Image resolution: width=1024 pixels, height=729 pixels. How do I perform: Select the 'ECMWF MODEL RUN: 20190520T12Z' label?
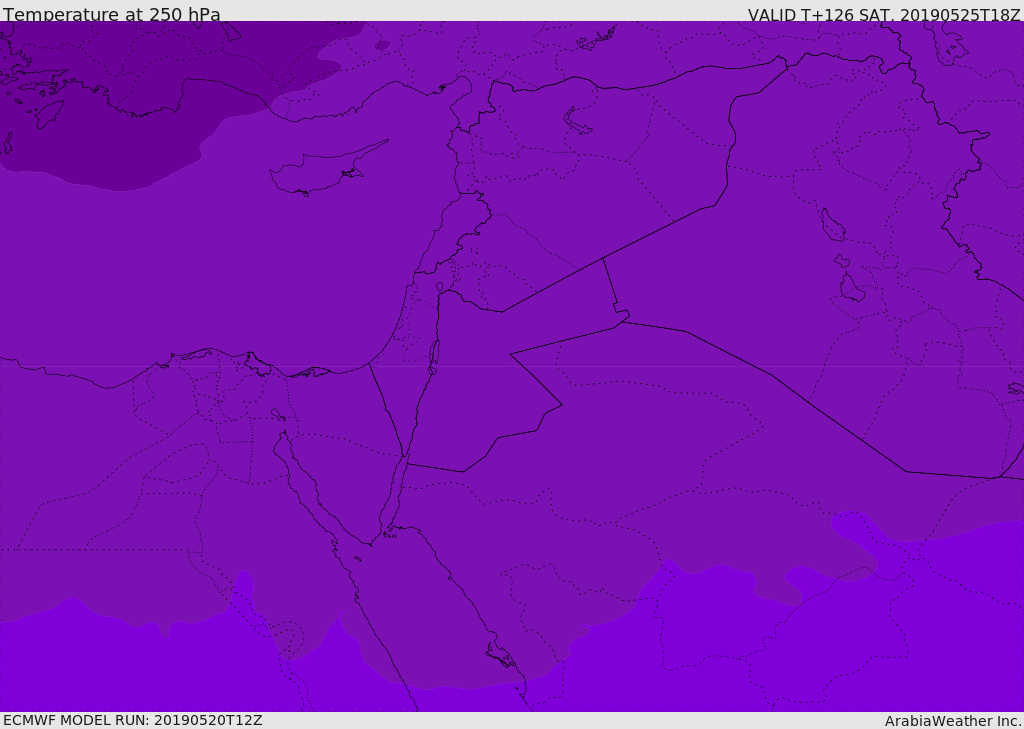point(133,720)
